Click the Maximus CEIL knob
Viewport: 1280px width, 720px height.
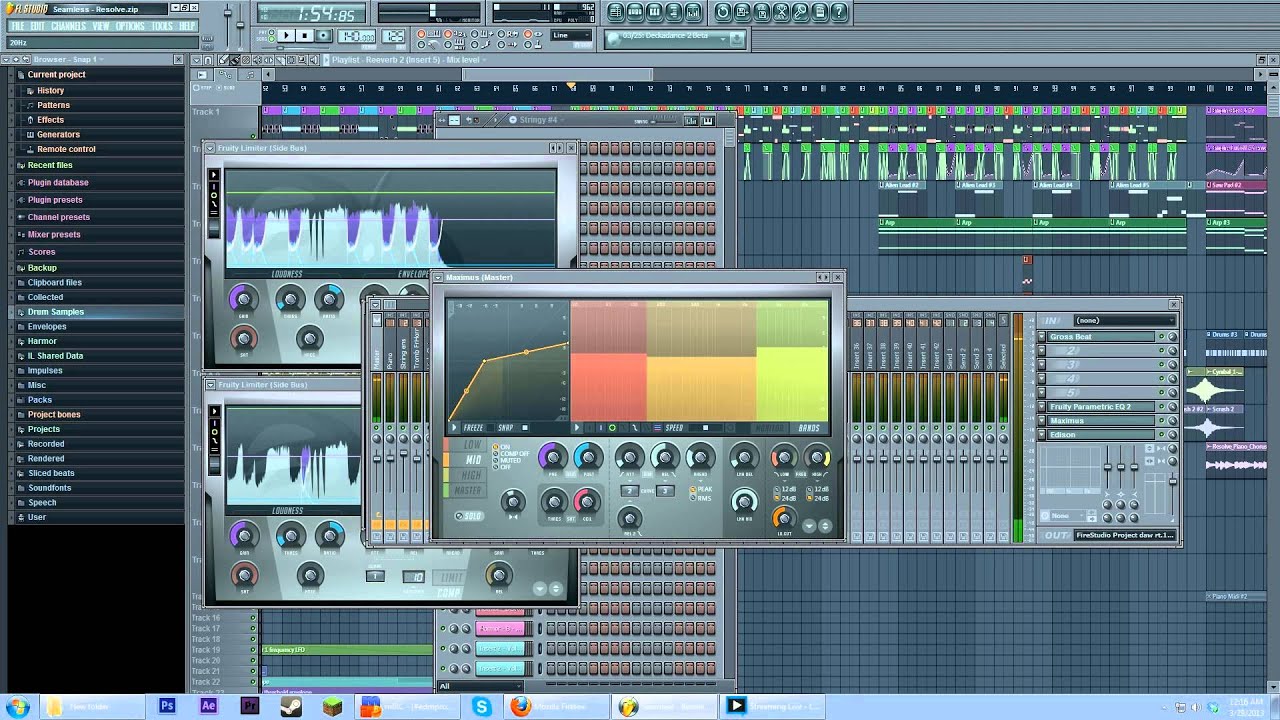pyautogui.click(x=587, y=502)
